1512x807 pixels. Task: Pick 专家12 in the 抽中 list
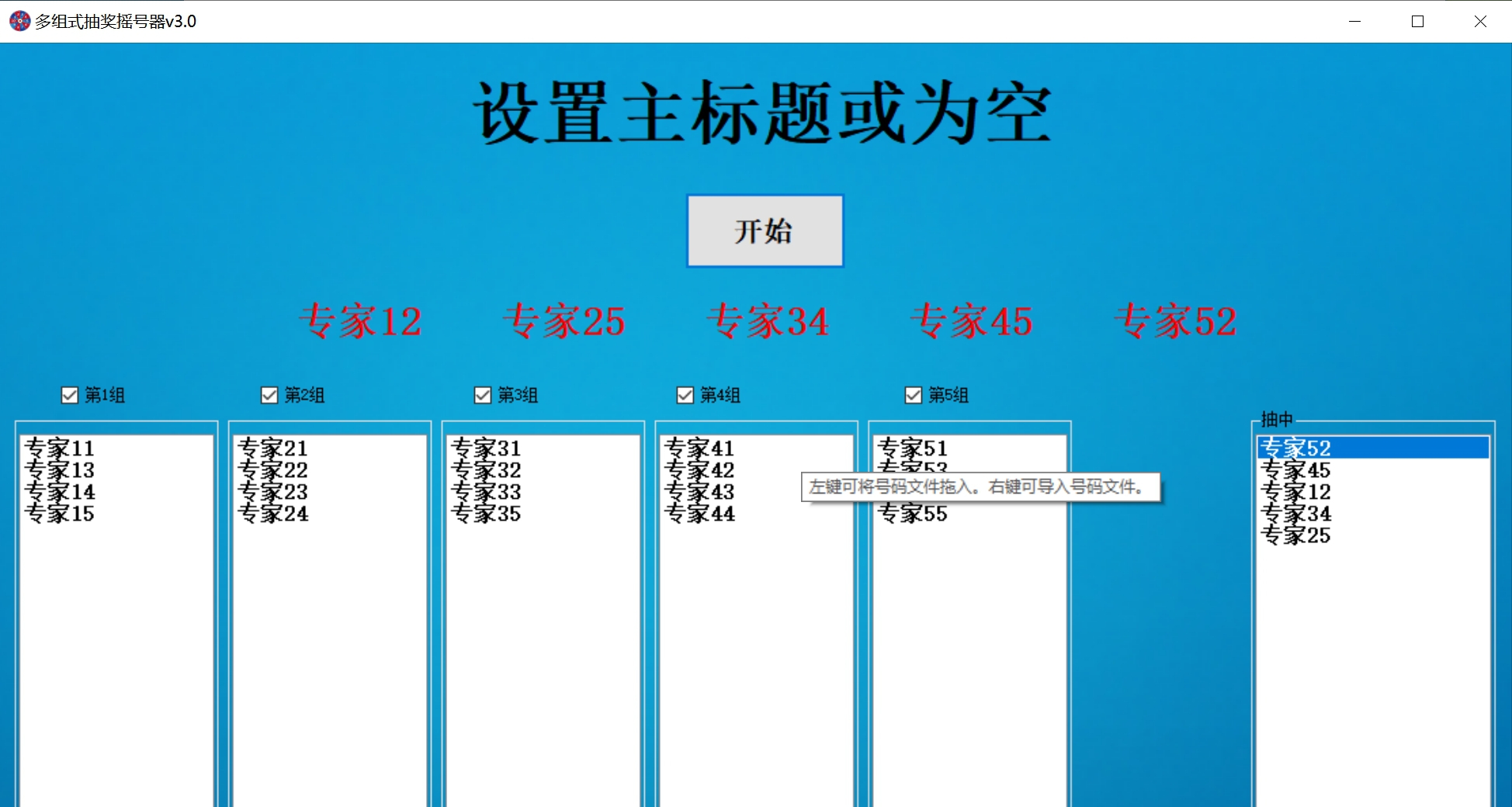point(1373,491)
